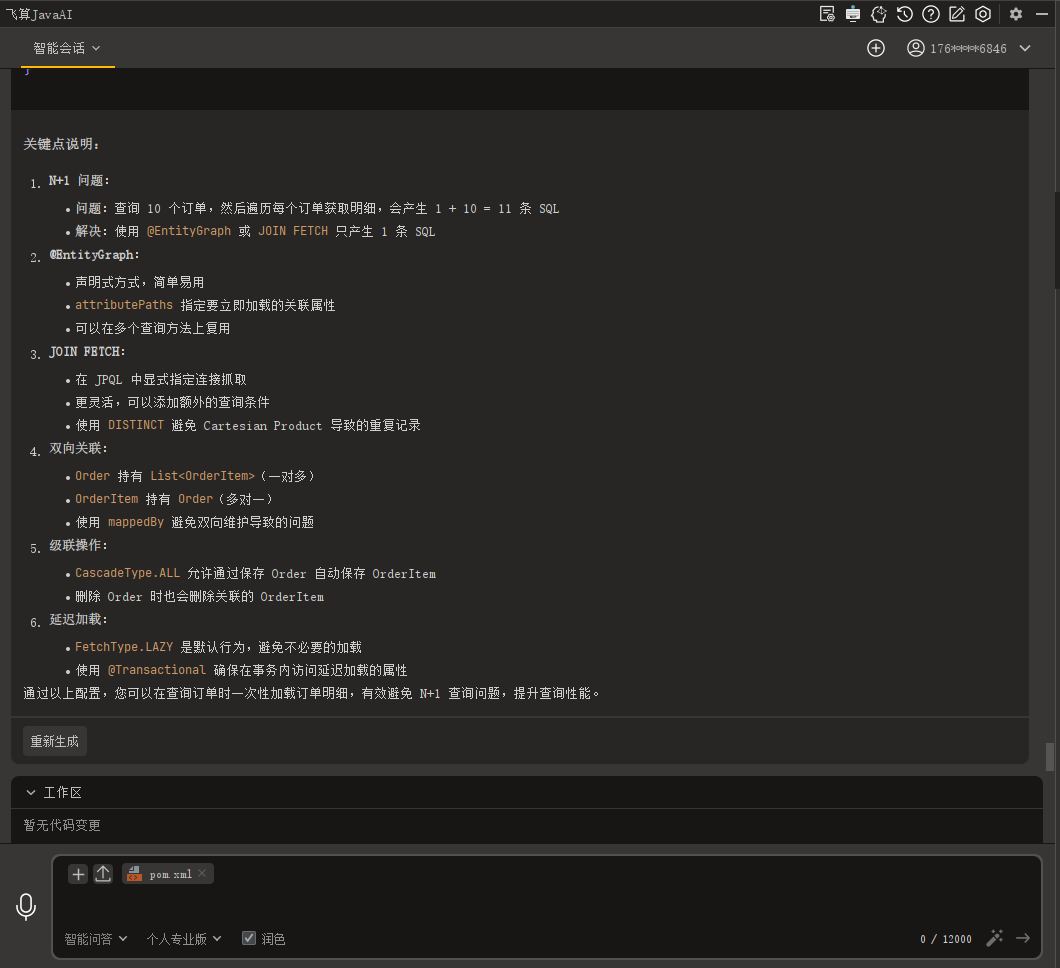The height and width of the screenshot is (968, 1060).
Task: Click the 重新生成 button
Action: (55, 742)
